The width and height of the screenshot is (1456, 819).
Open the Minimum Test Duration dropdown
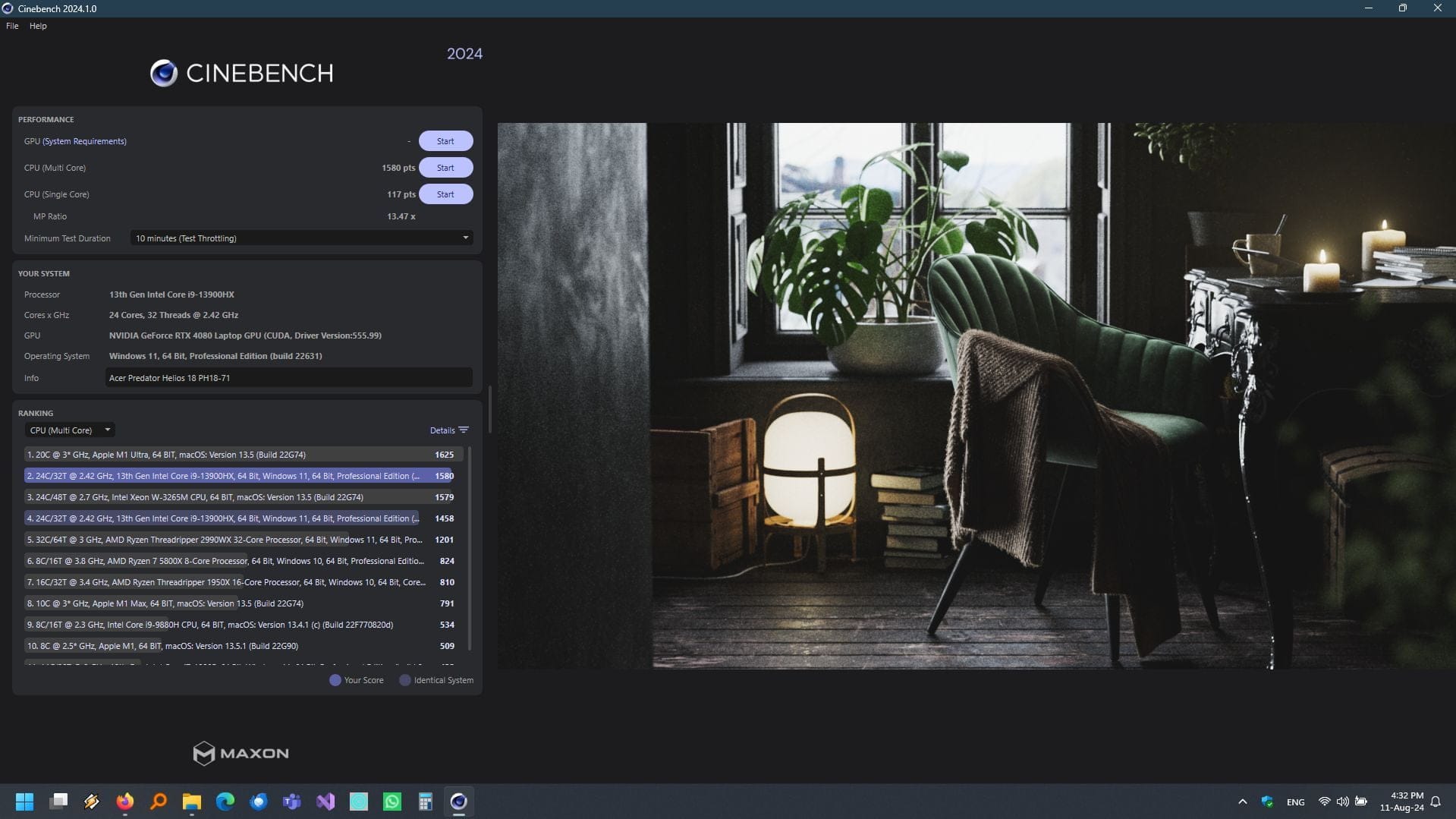(301, 238)
